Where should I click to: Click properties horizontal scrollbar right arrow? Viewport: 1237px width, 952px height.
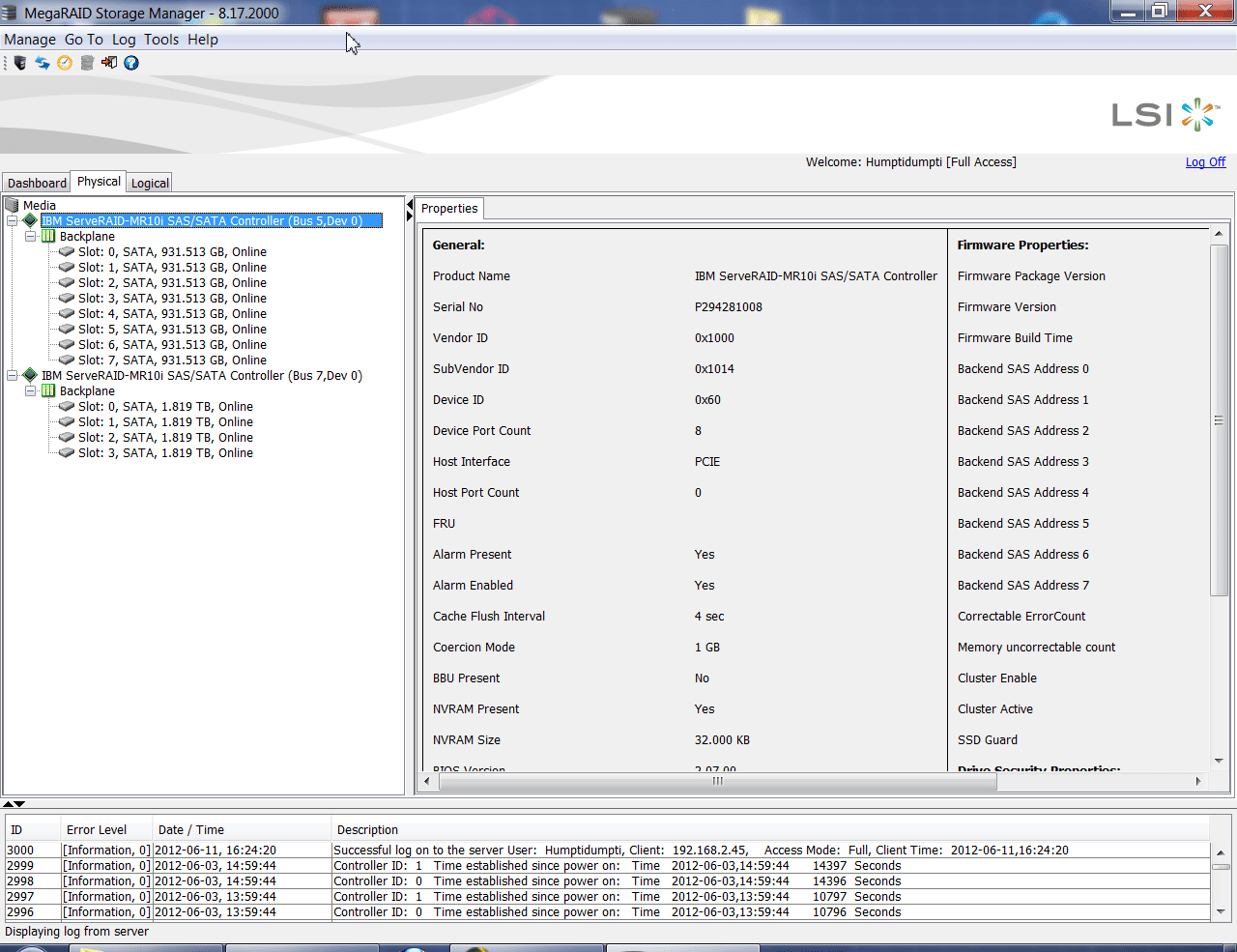[1198, 781]
